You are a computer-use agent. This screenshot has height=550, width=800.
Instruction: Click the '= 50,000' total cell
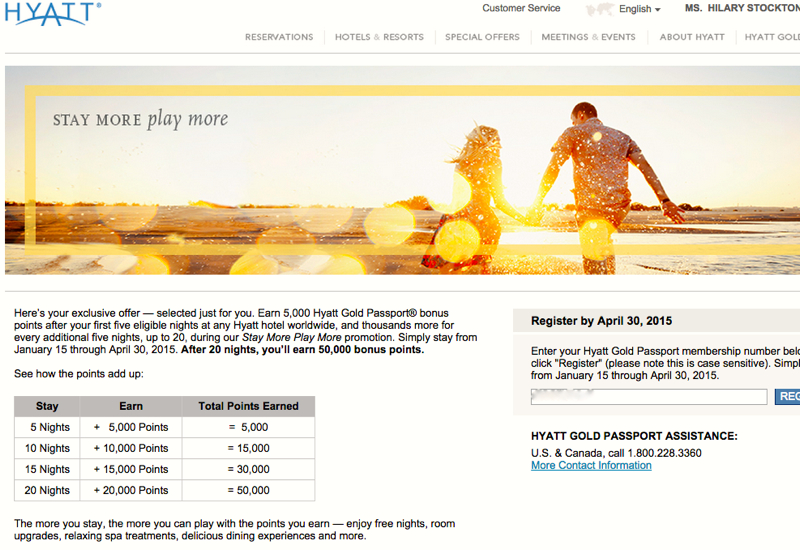[x=248, y=490]
